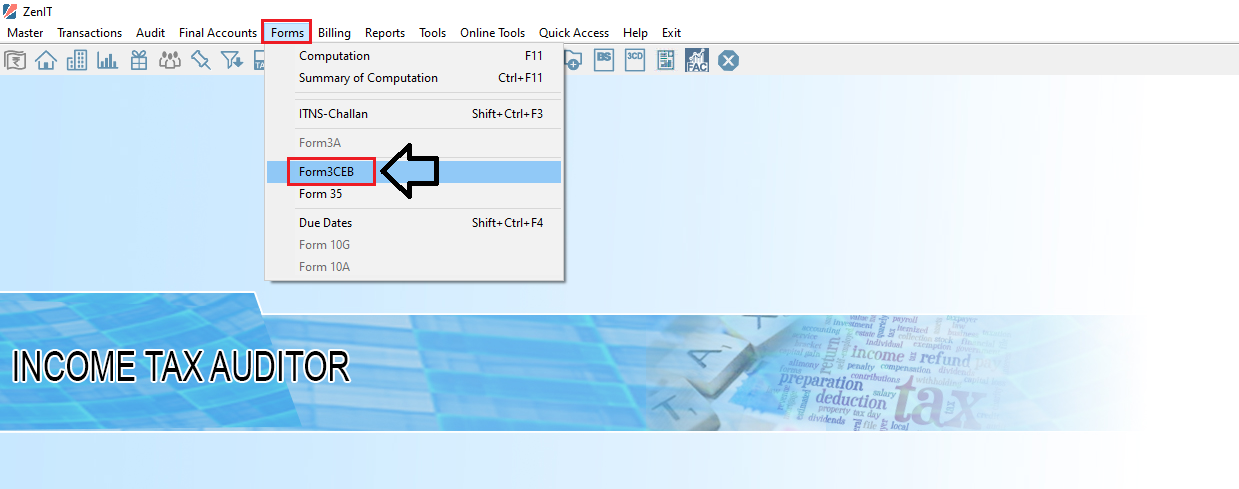Viewport: 1239px width, 489px height.
Task: Open the Quick Access menu
Action: click(x=574, y=33)
